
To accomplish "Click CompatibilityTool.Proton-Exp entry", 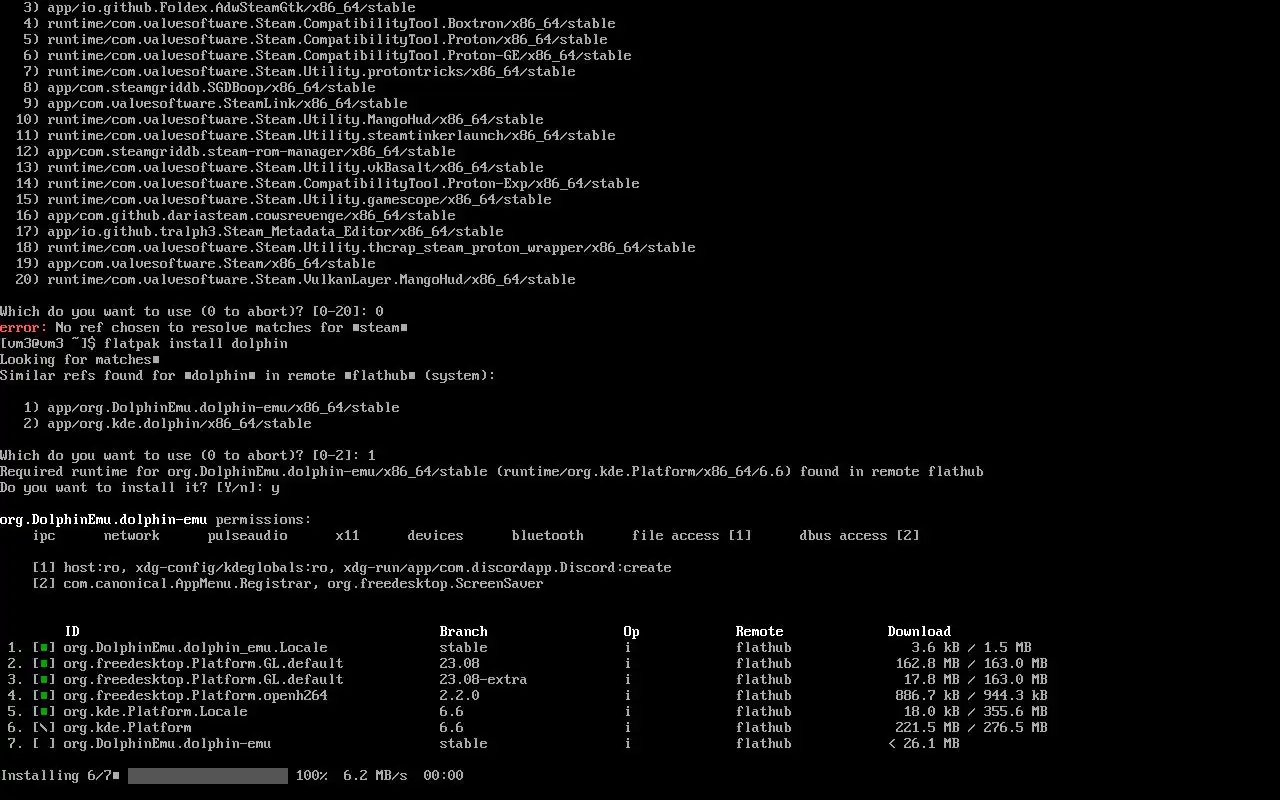I will 343,184.
